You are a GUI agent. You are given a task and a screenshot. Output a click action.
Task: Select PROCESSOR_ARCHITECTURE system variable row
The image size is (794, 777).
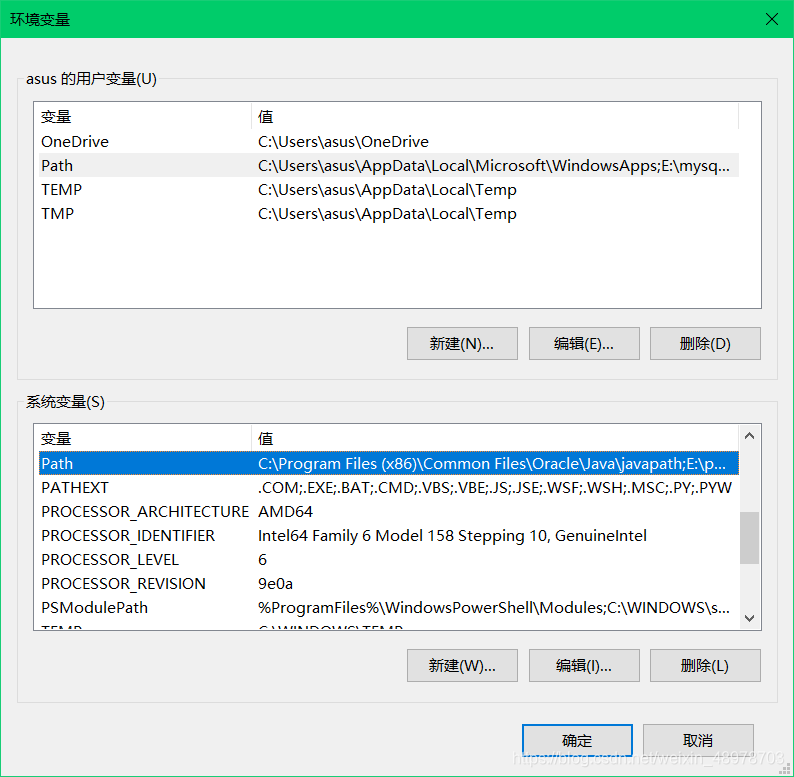389,512
